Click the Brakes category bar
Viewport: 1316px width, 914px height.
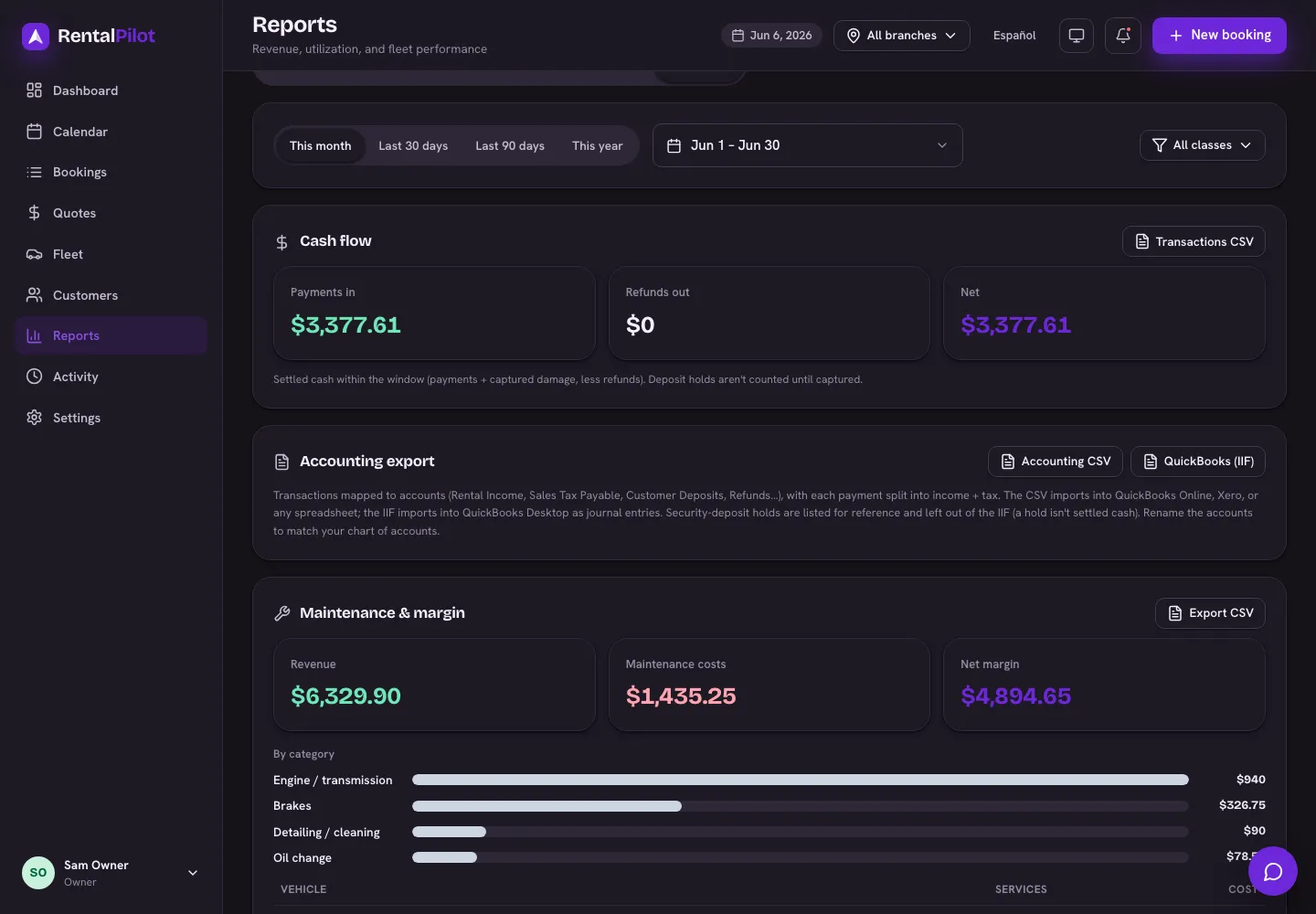point(801,806)
